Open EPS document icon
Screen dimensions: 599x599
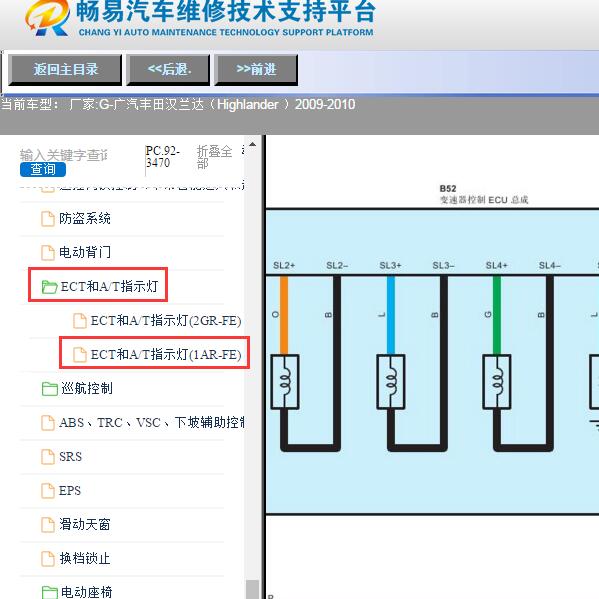pyautogui.click(x=48, y=491)
